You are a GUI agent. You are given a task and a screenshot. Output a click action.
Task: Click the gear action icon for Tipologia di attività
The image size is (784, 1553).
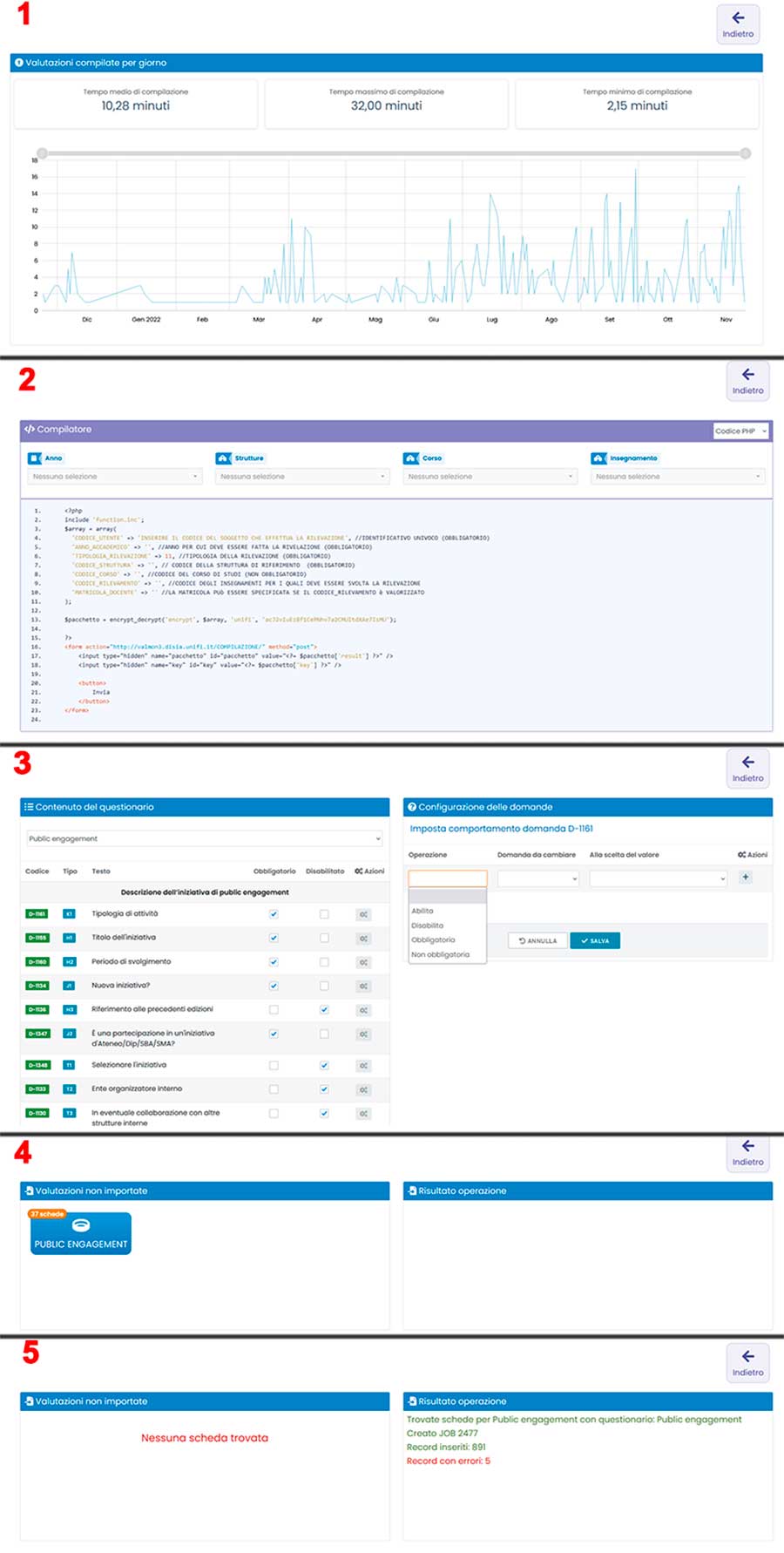tap(363, 914)
